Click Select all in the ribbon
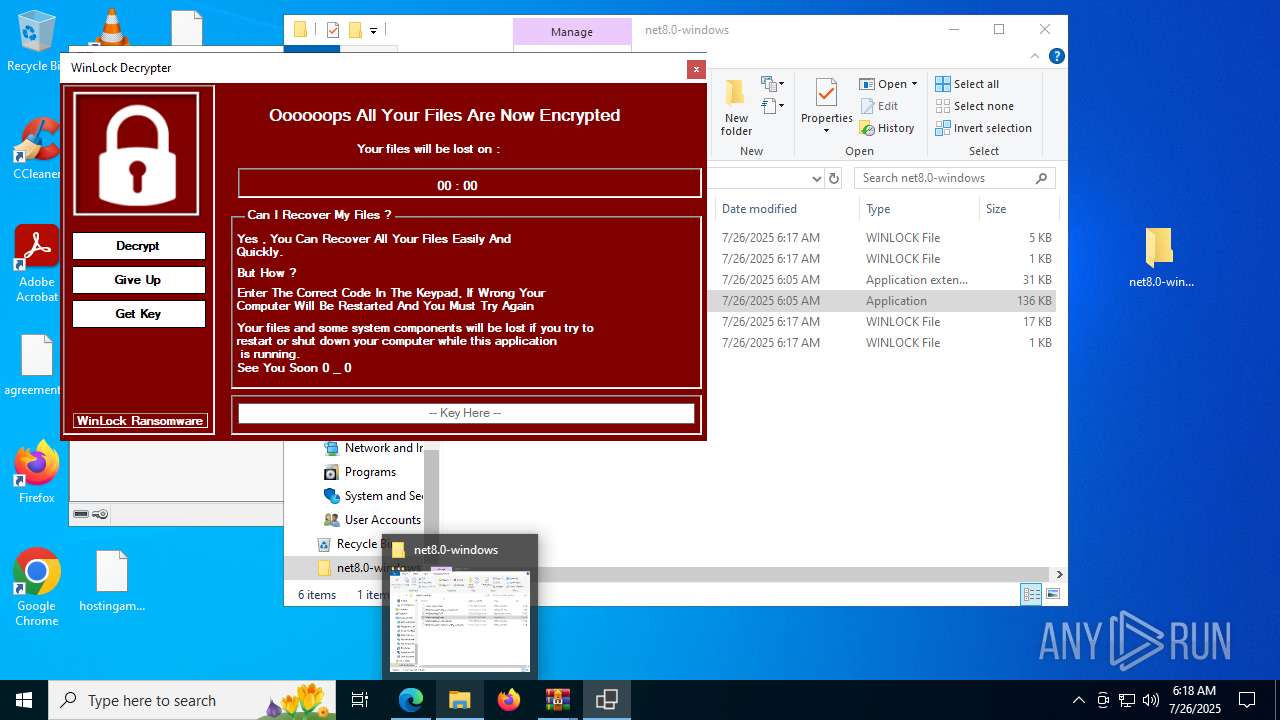 click(967, 84)
